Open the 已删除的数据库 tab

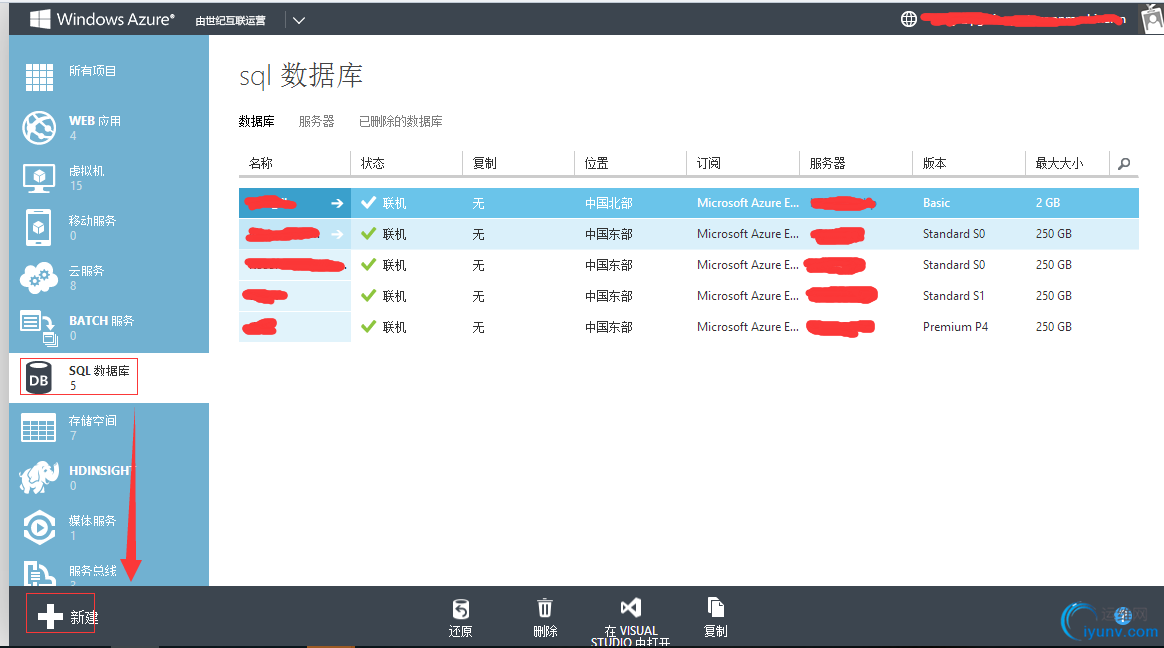401,121
